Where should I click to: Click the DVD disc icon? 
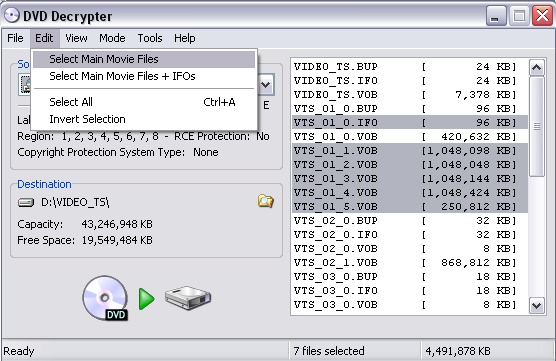coord(105,298)
